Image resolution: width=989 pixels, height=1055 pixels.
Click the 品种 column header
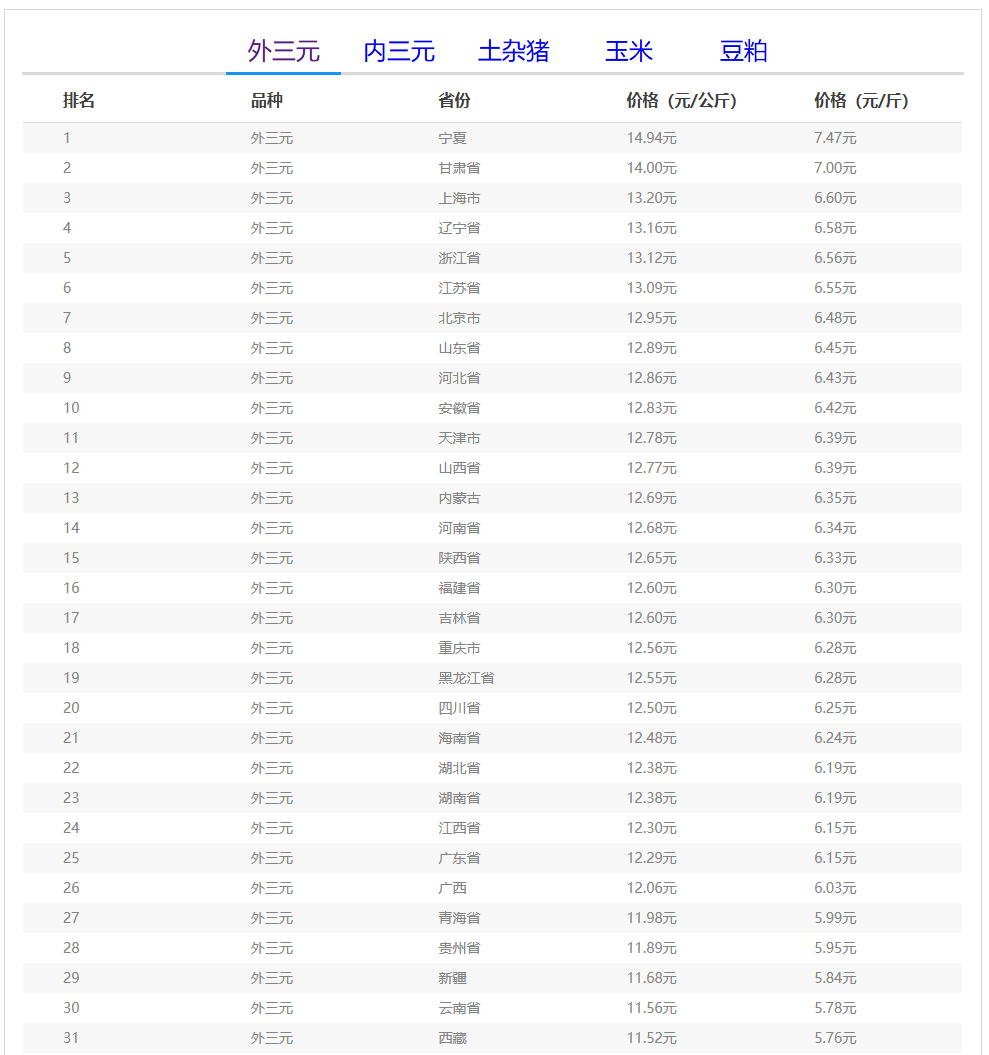coord(267,101)
